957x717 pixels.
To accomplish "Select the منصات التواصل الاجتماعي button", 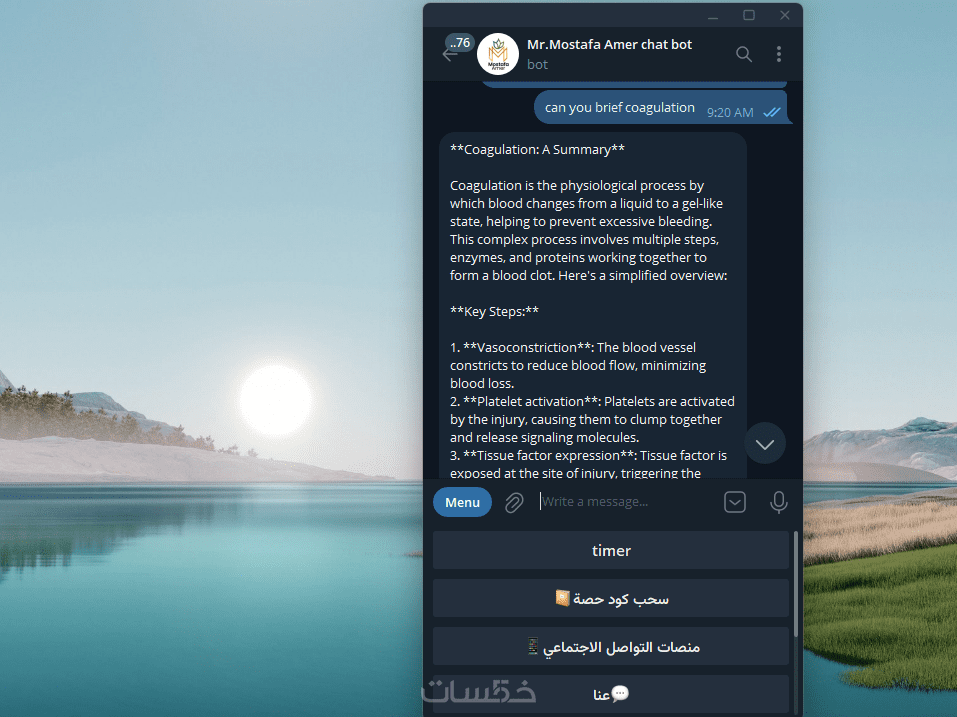I will click(x=611, y=646).
